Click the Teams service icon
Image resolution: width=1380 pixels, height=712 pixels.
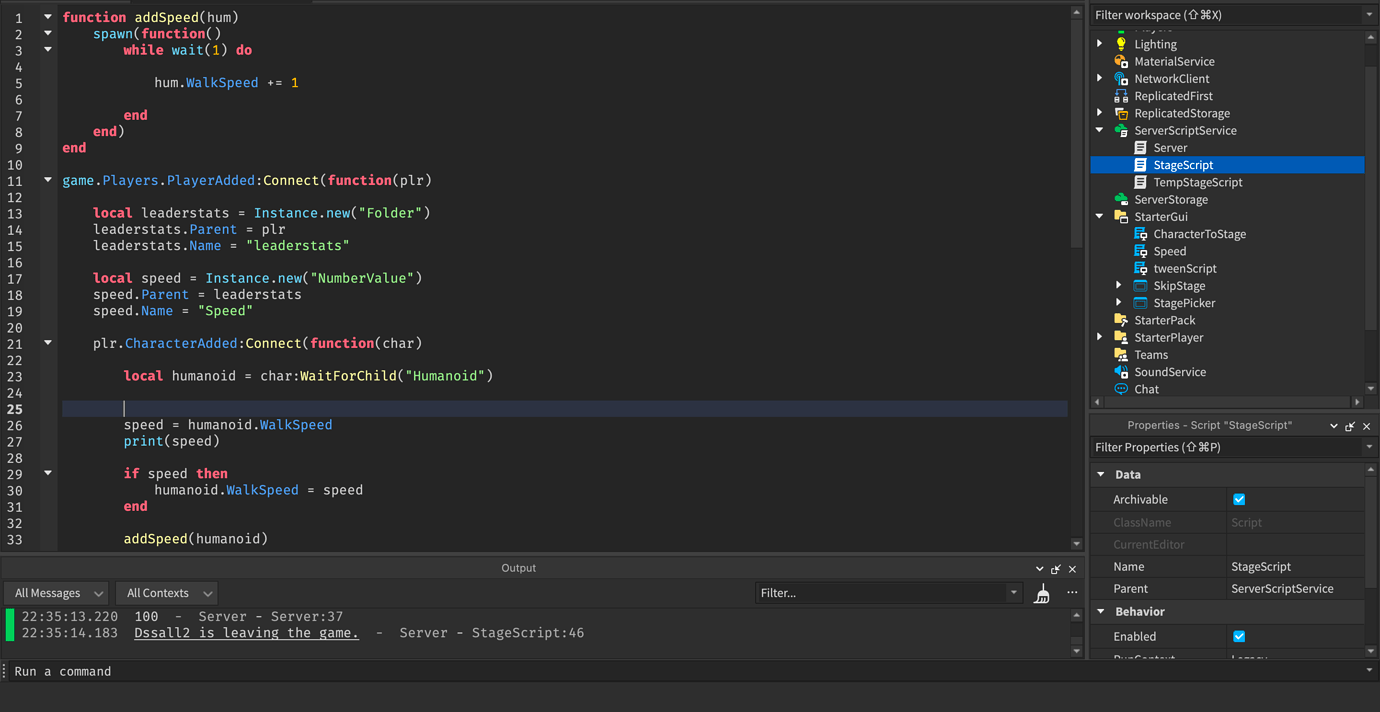[1121, 354]
